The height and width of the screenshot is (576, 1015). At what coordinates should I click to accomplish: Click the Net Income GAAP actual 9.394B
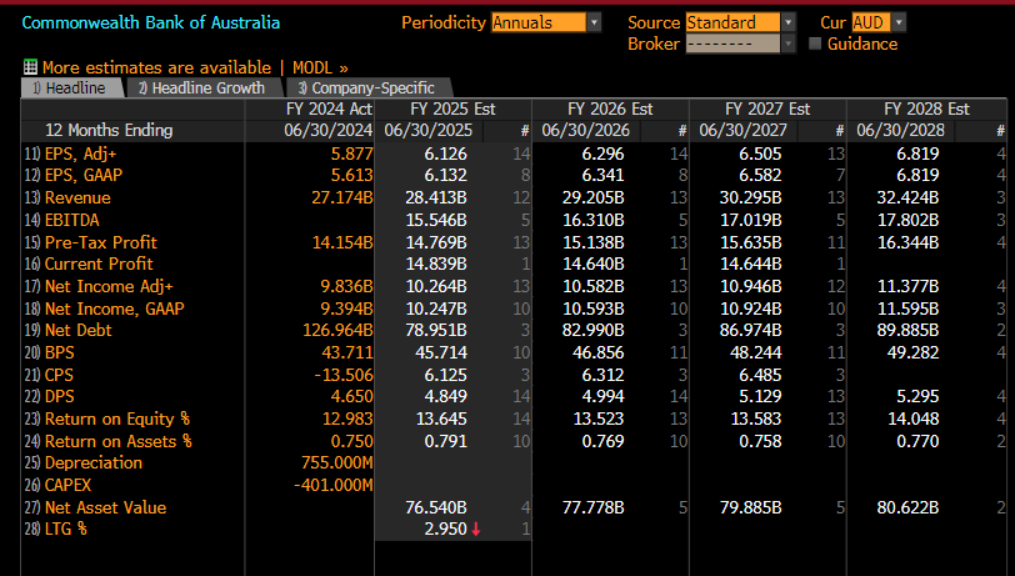tap(347, 309)
